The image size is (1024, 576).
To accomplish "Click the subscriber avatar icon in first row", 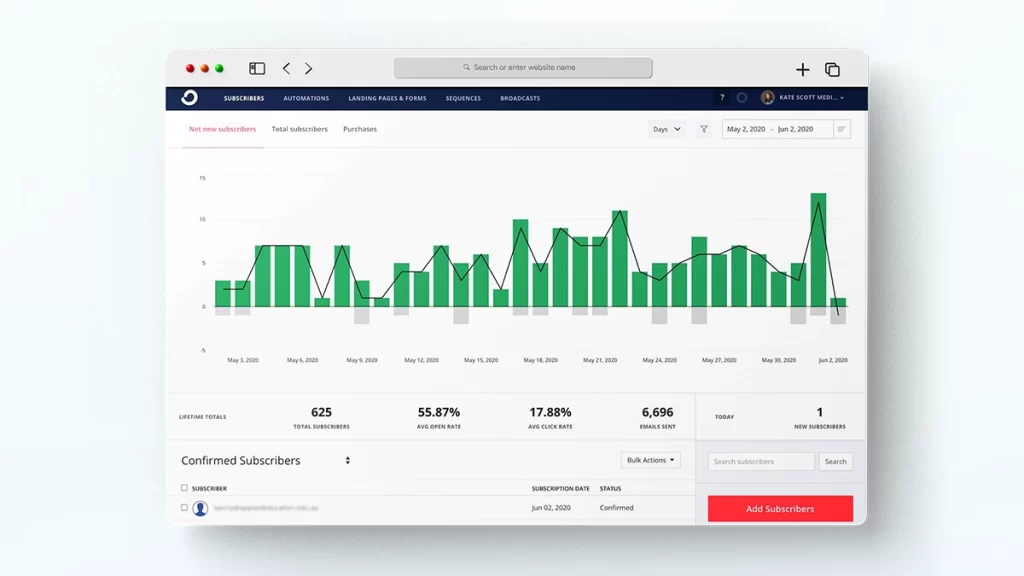I will [200, 508].
